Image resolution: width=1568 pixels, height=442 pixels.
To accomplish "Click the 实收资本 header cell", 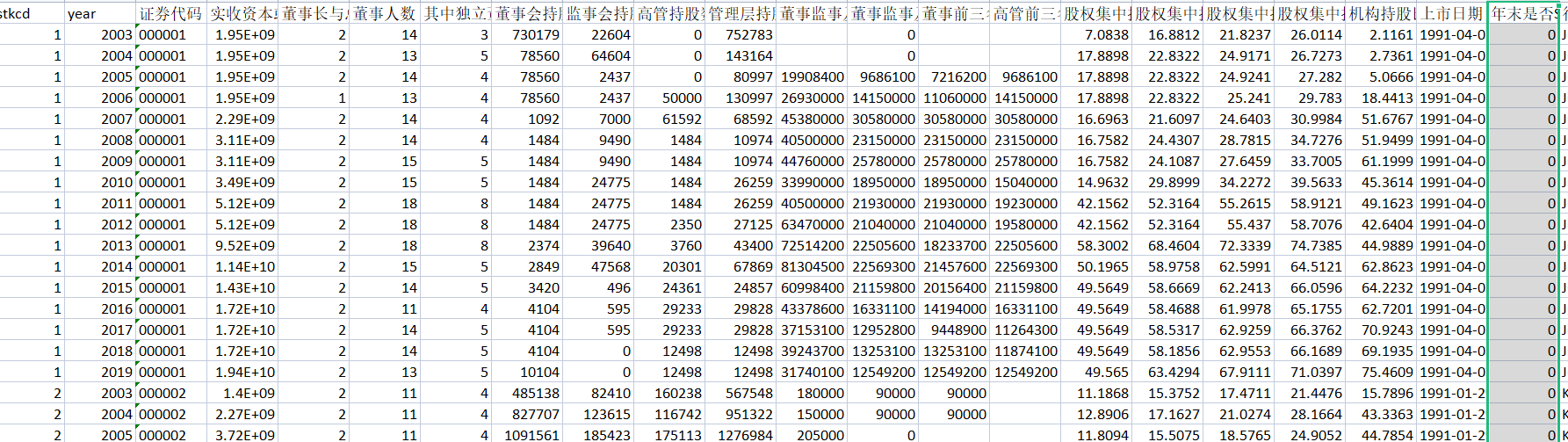I will pos(242,13).
